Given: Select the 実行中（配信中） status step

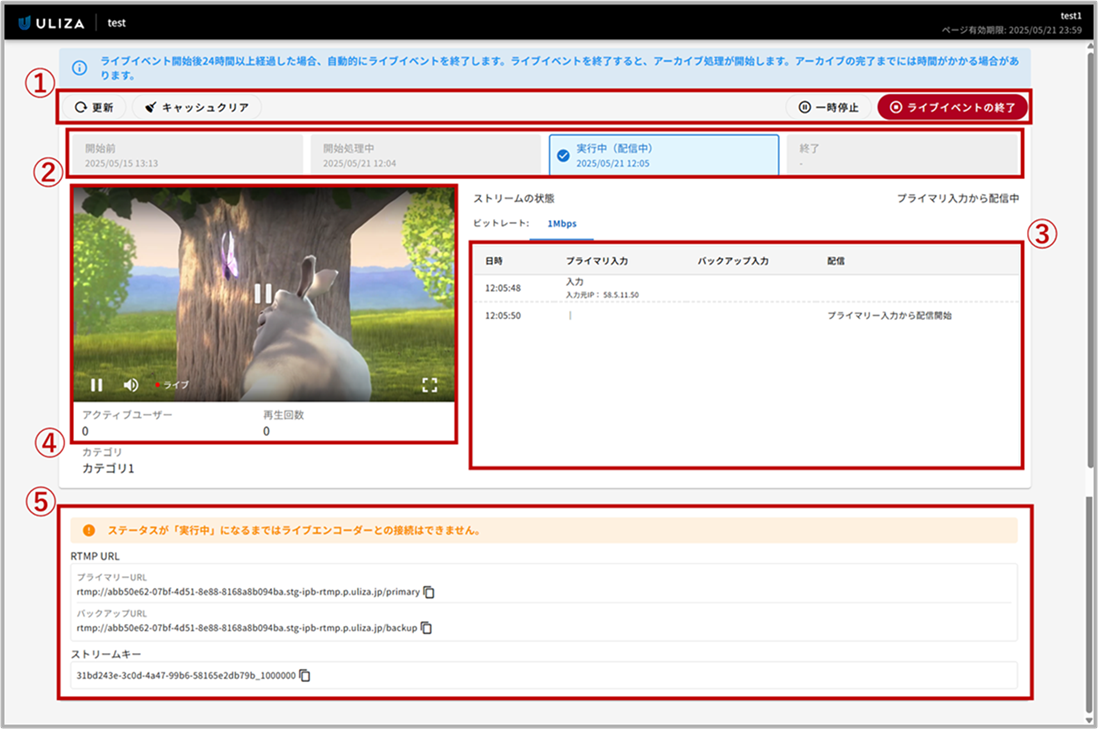Looking at the screenshot, I should click(x=664, y=155).
